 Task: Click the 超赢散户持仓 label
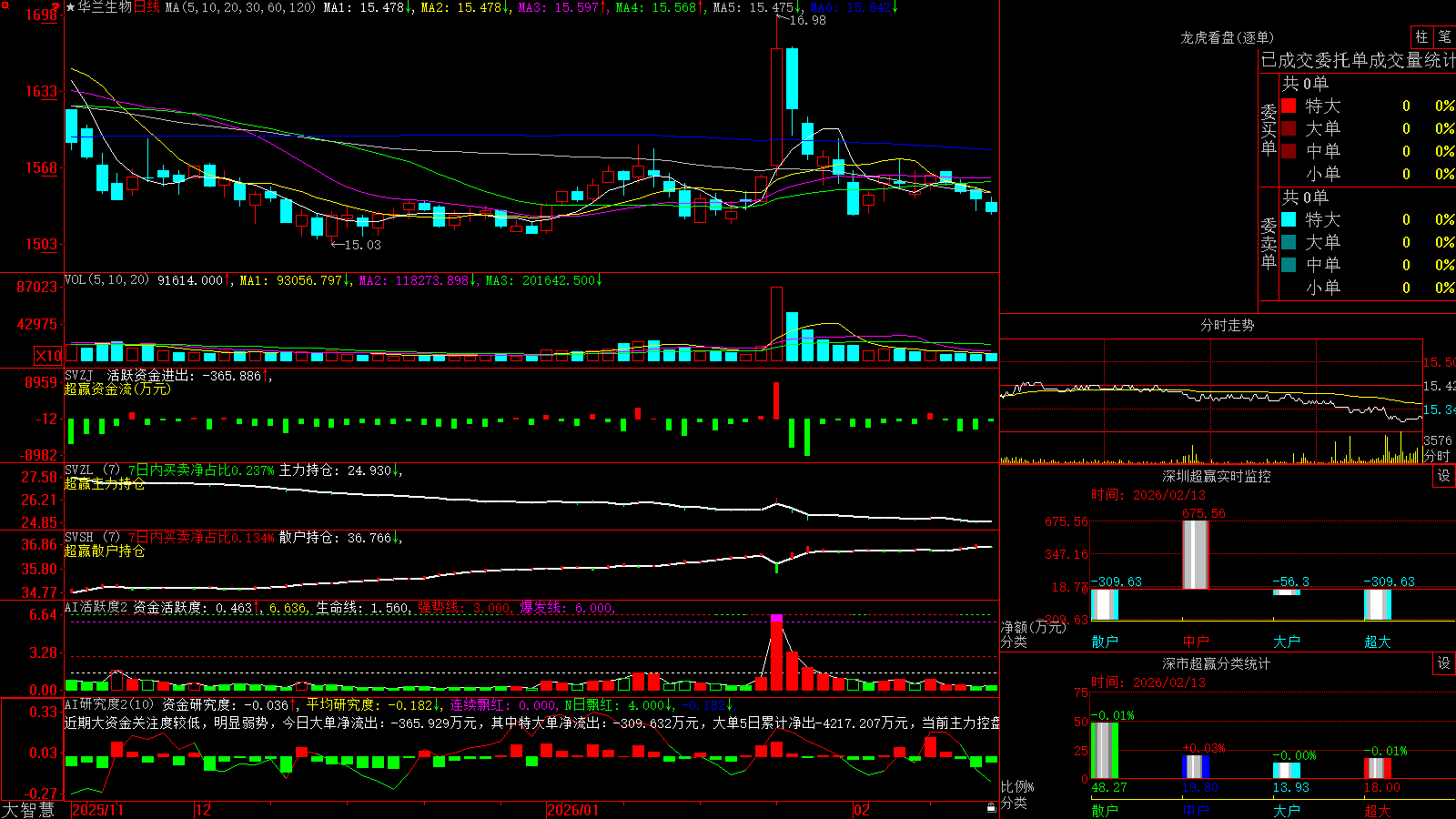[105, 551]
